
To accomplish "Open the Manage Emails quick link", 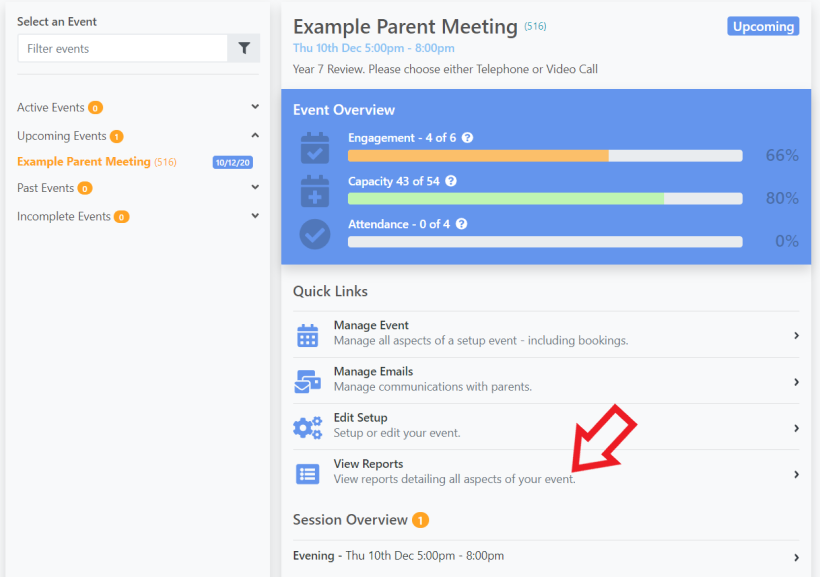I will pos(546,379).
